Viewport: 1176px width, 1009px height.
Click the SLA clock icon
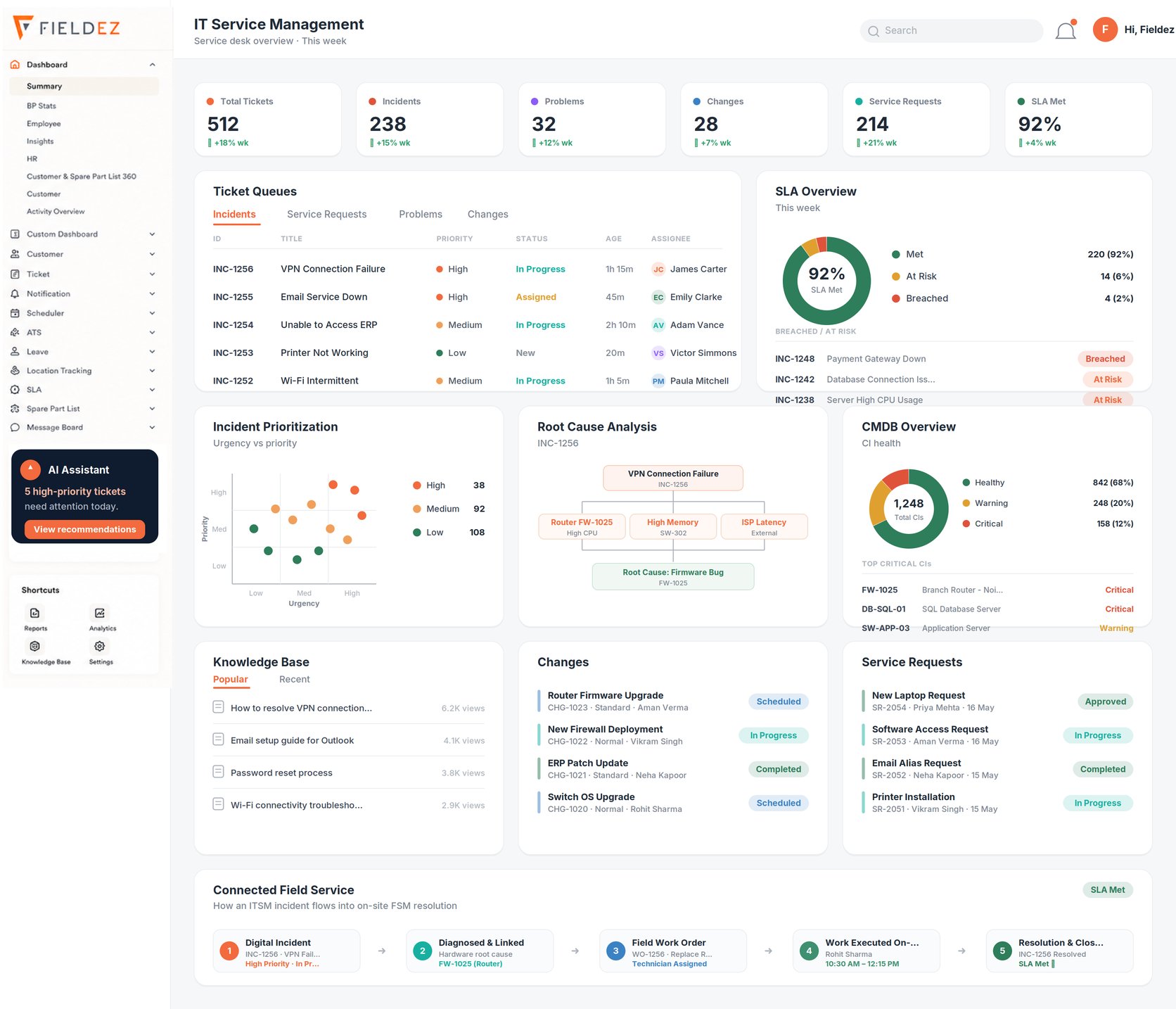15,390
